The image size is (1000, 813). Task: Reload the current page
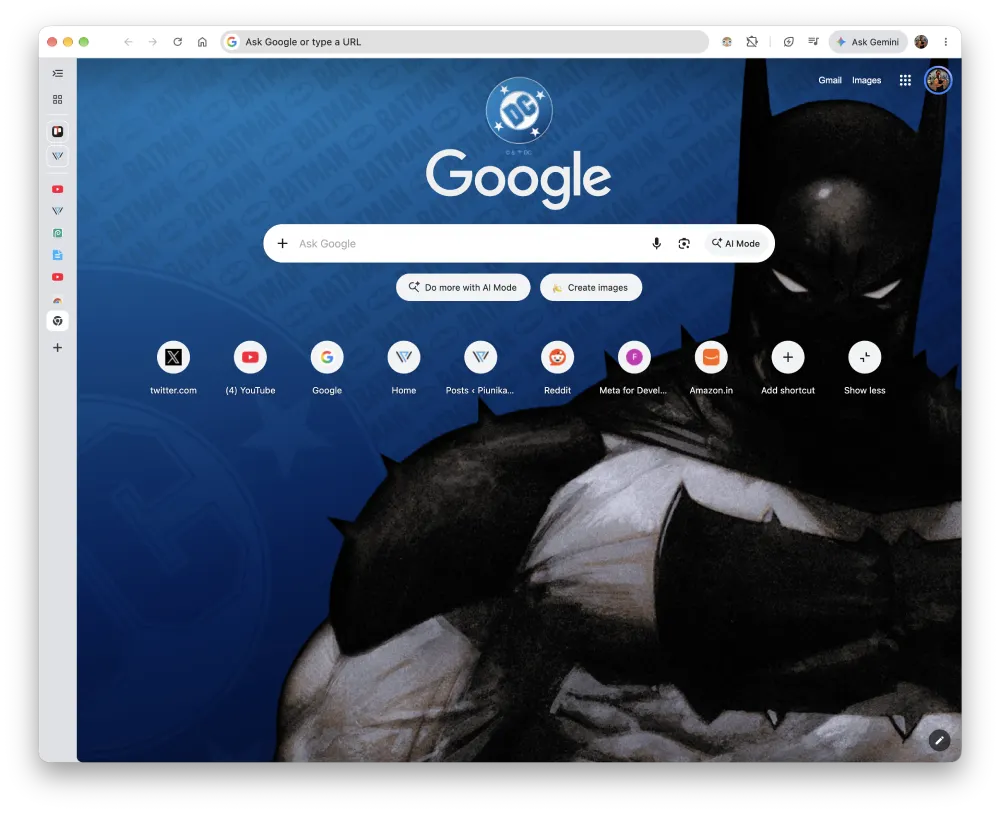click(177, 42)
